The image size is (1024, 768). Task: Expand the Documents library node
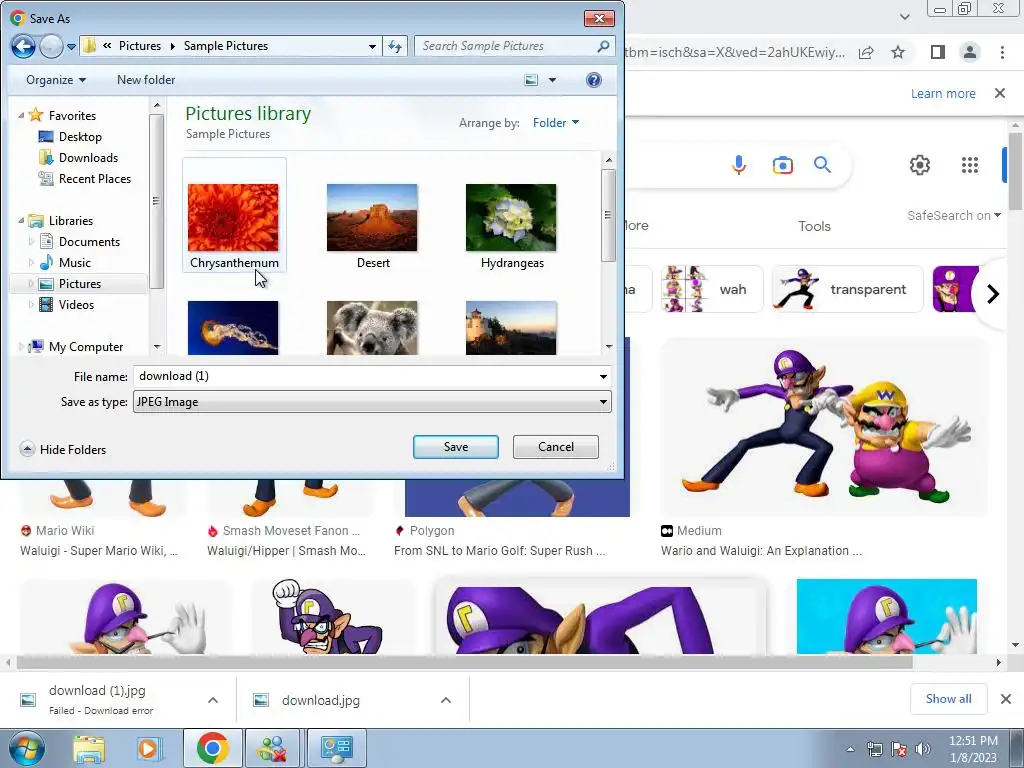[x=31, y=242]
